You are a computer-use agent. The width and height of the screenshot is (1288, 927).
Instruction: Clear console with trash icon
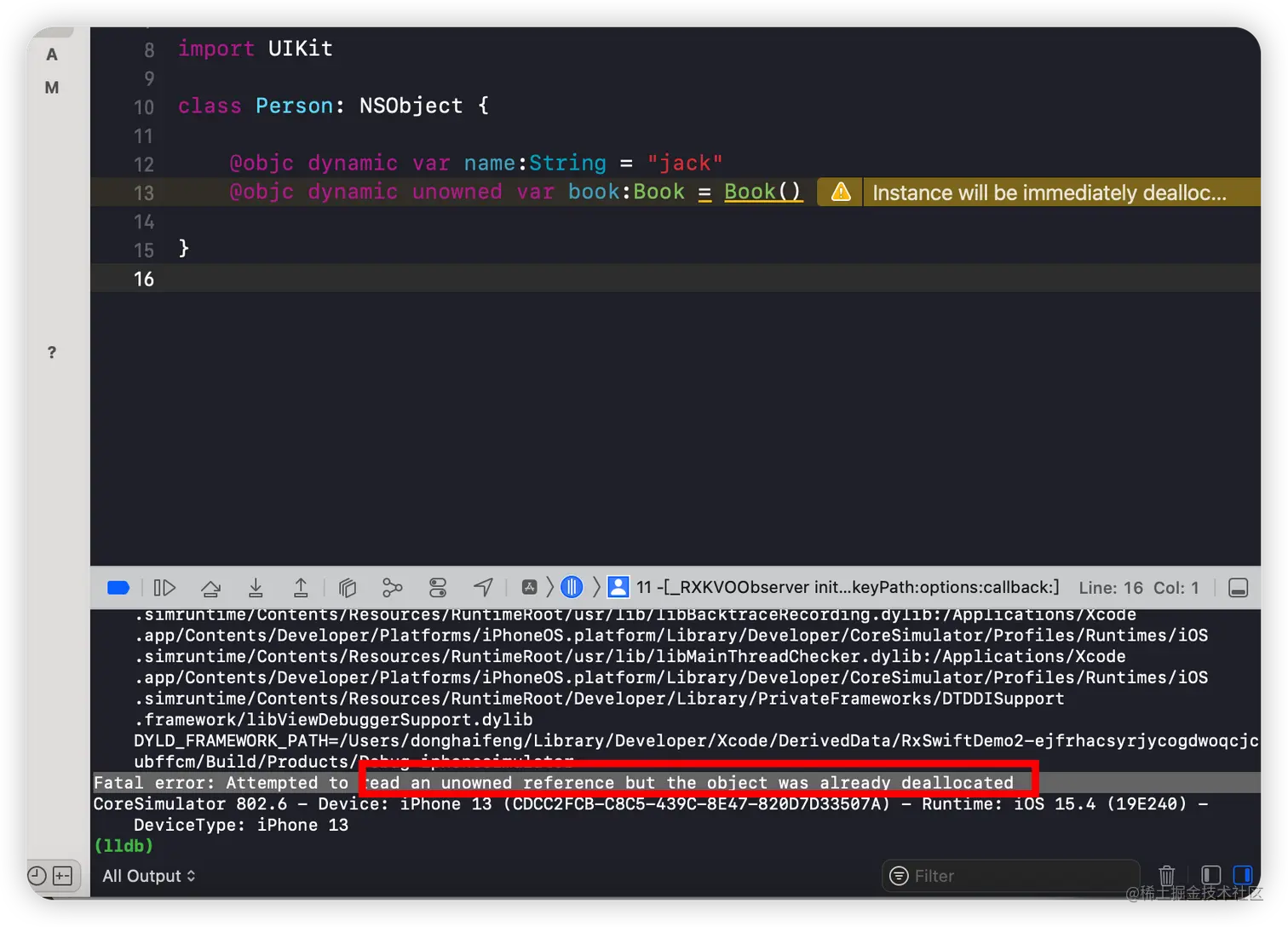click(1167, 875)
